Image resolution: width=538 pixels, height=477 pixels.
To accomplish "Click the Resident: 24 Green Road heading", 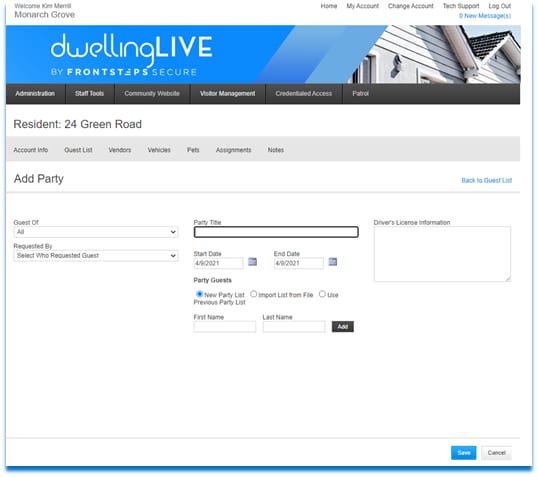I will (x=78, y=124).
